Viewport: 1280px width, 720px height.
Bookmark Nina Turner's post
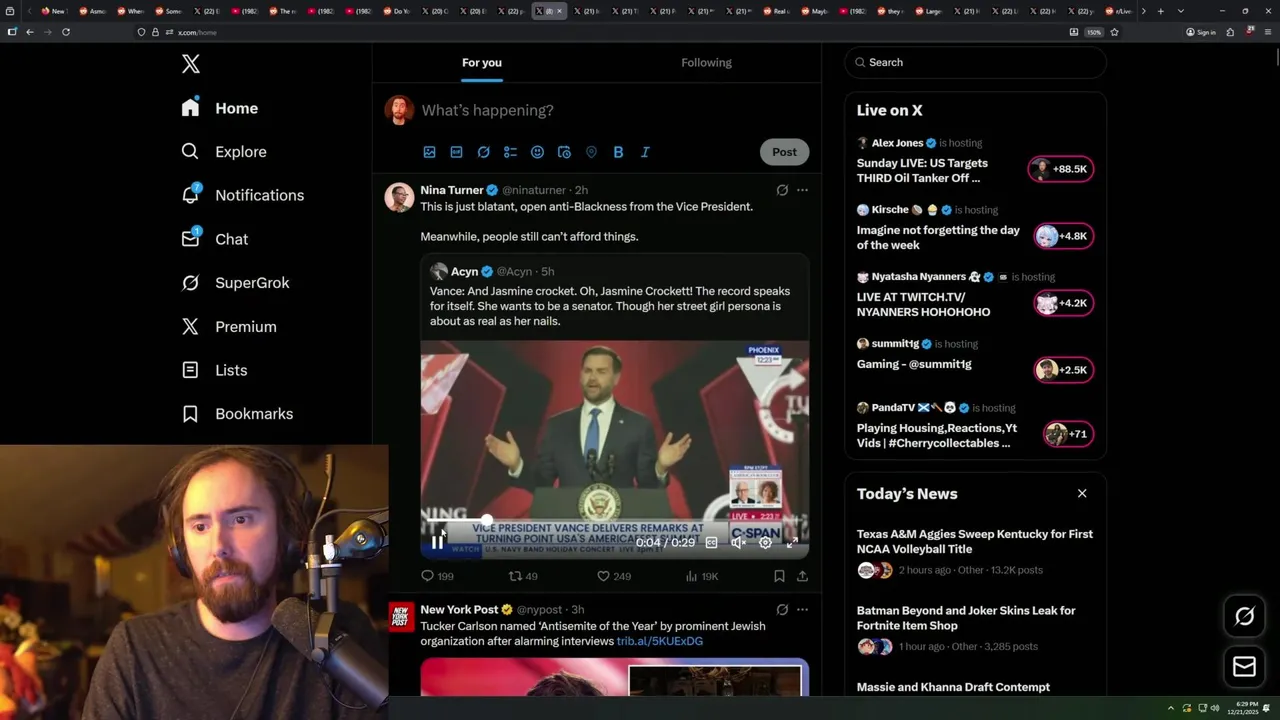coord(779,576)
